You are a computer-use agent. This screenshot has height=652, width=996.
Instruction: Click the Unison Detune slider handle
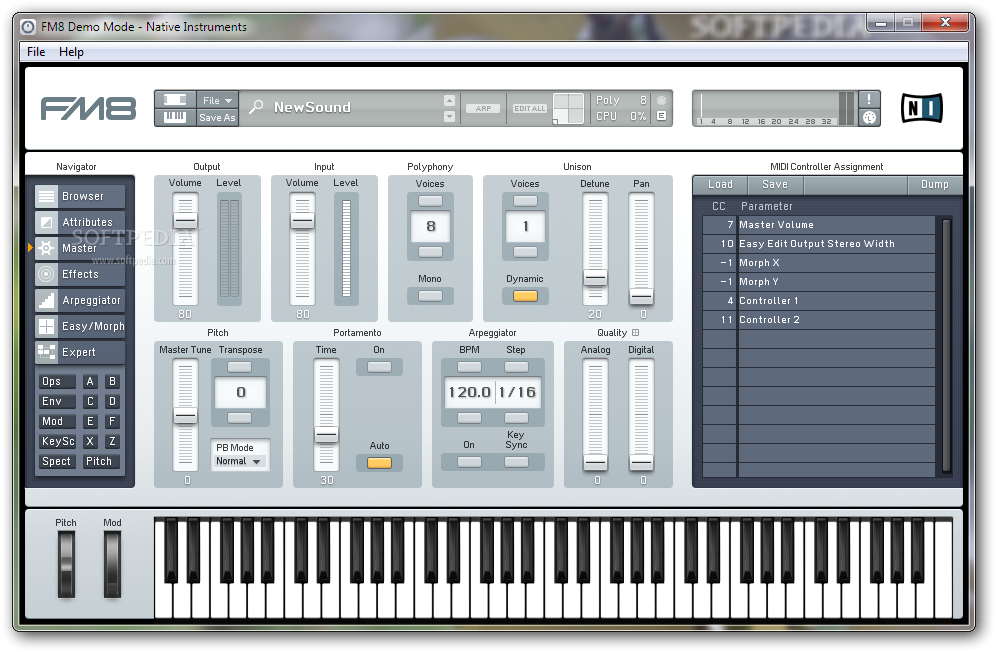(595, 278)
